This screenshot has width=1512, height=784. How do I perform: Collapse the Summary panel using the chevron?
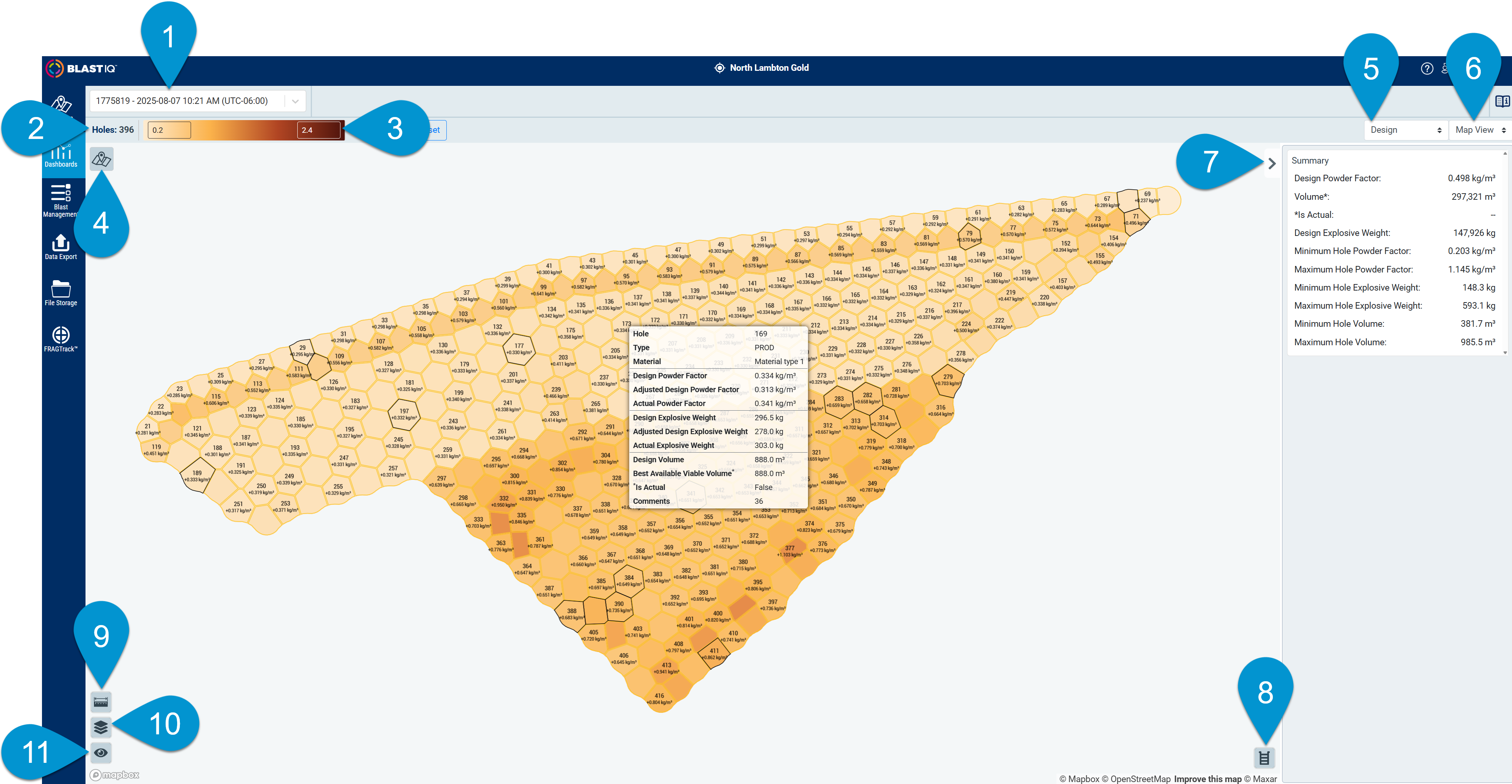tap(1272, 164)
